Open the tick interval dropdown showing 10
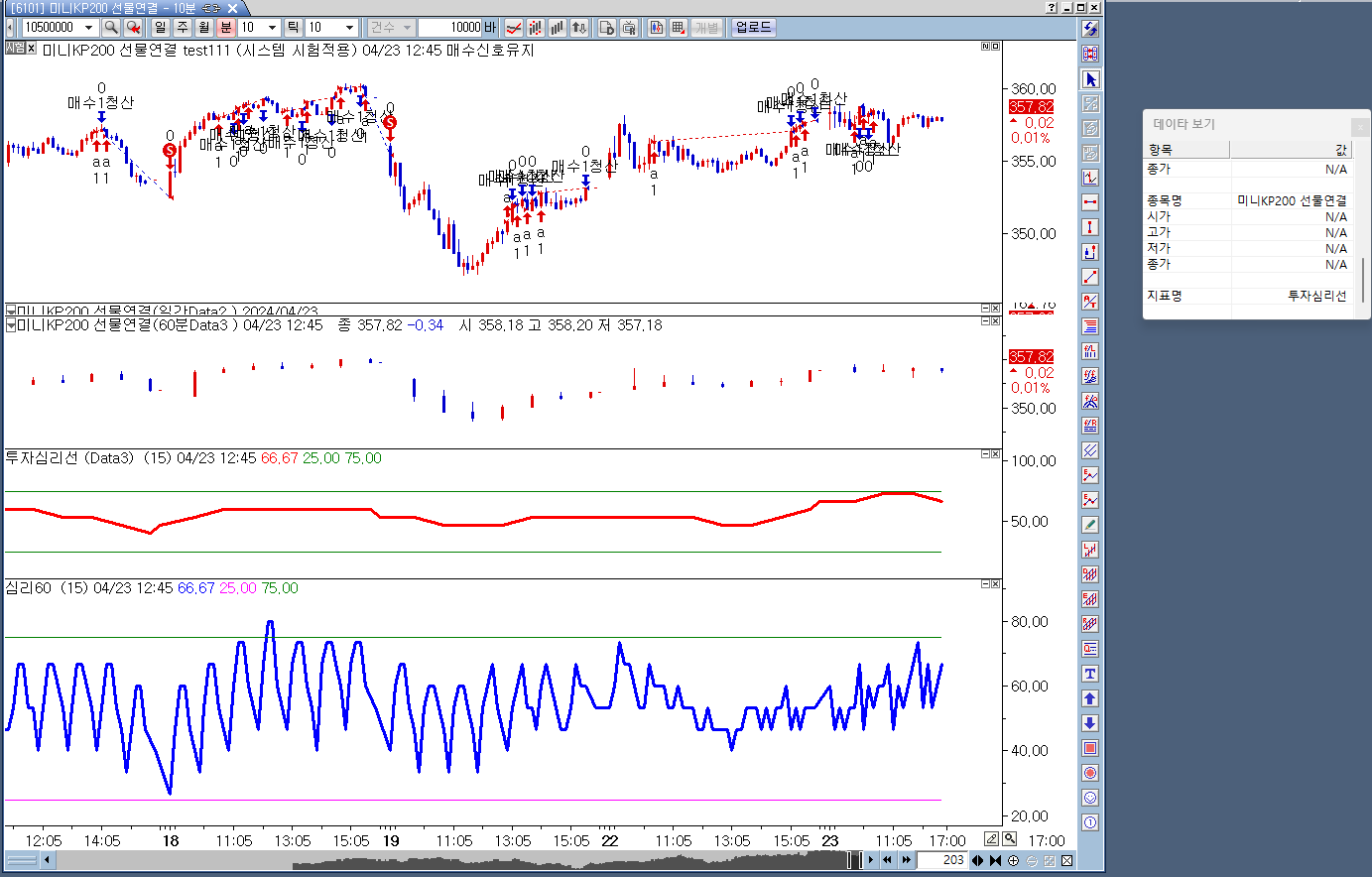Screen dimensions: 1372x877 (x=349, y=28)
